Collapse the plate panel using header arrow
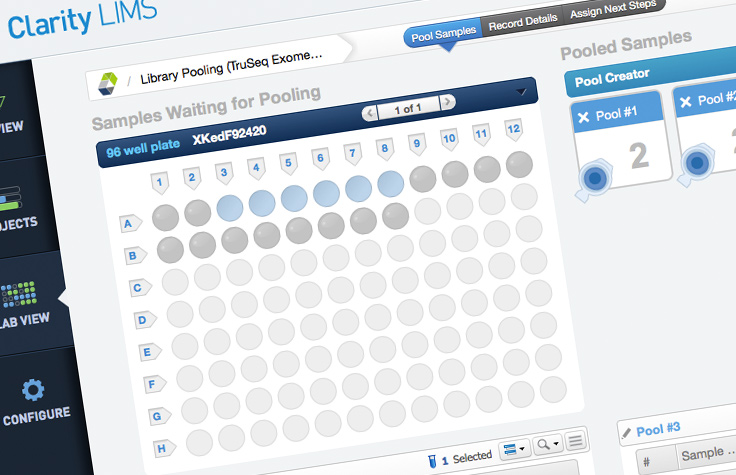 pos(520,92)
